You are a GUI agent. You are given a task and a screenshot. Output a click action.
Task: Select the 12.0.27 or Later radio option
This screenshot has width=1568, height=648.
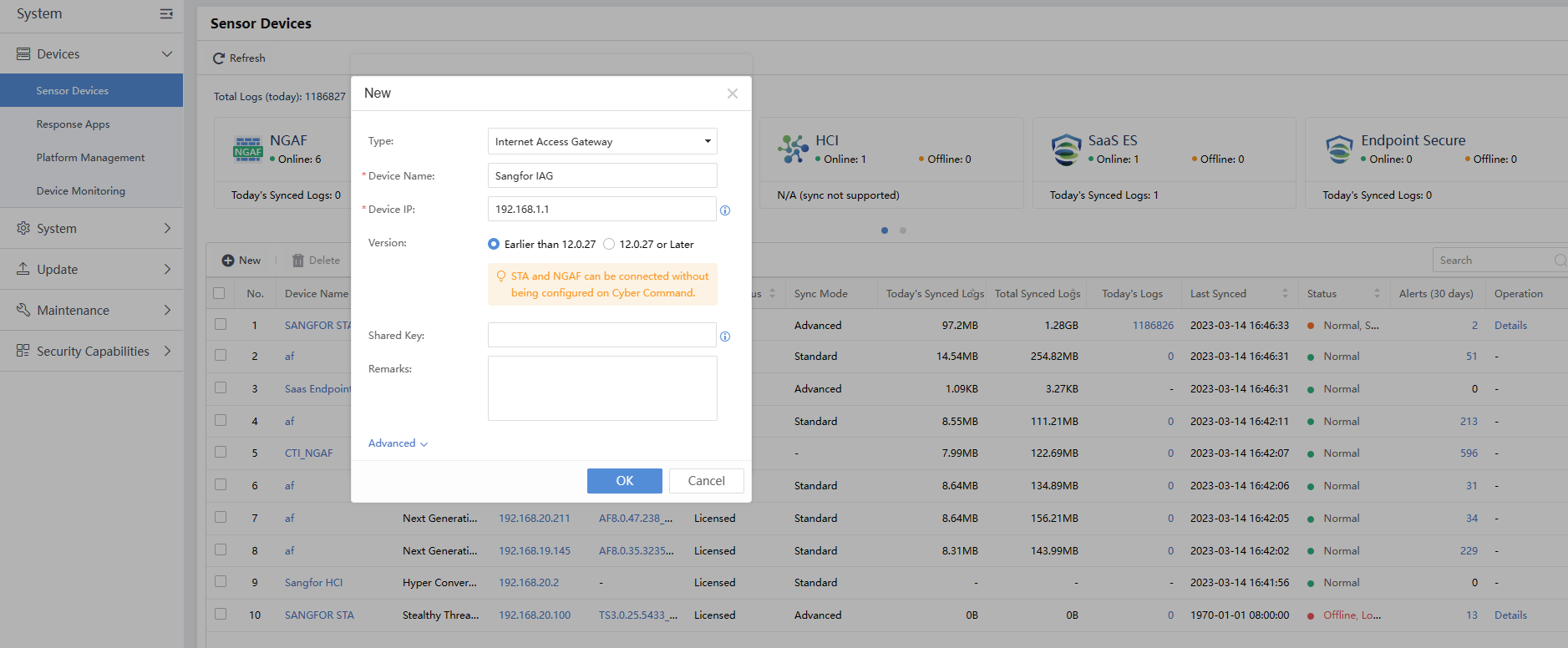click(x=609, y=245)
